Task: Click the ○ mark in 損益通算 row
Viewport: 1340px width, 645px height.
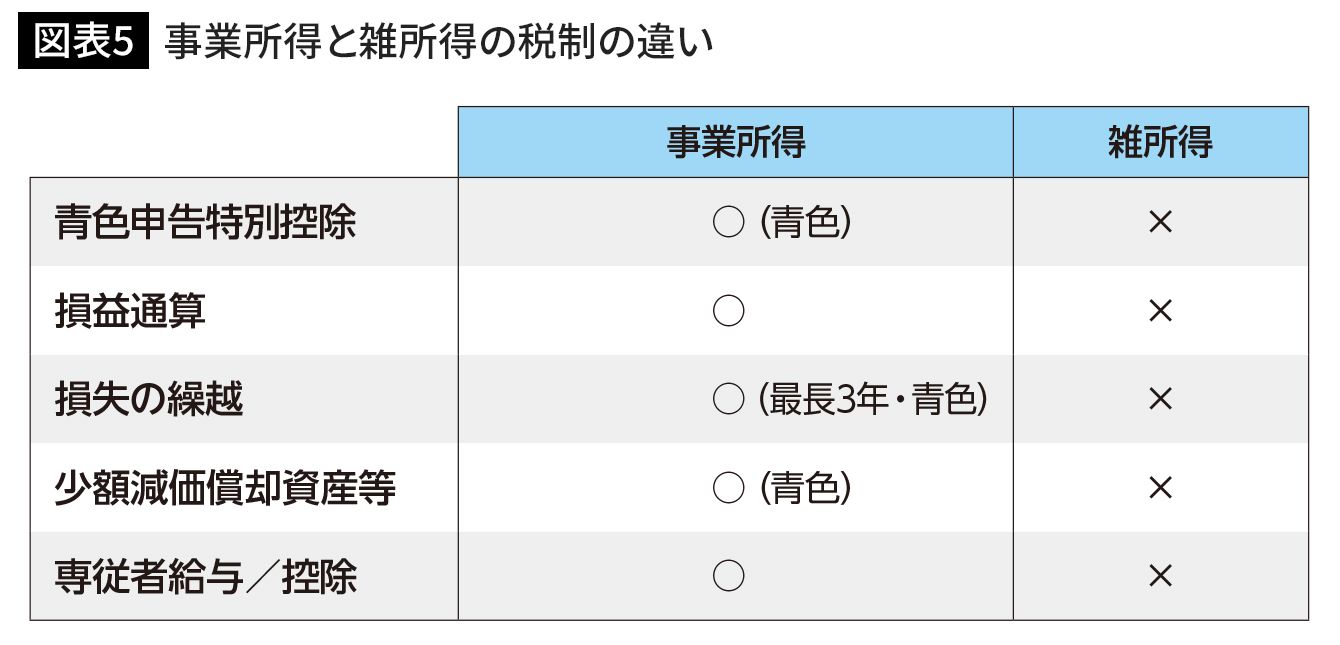Action: (728, 312)
